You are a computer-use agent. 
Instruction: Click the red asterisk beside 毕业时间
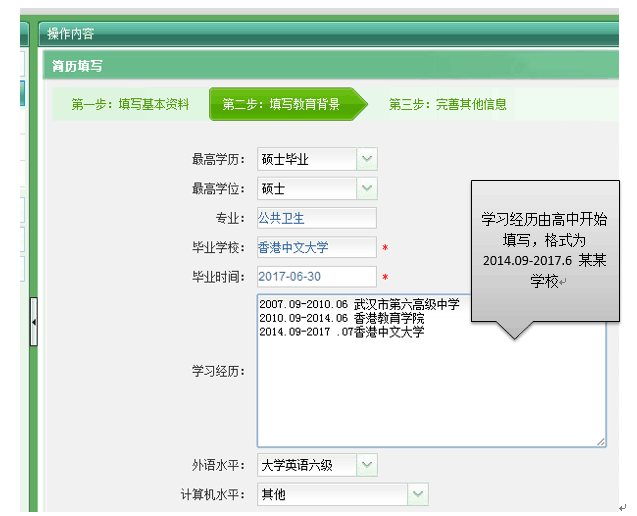click(x=385, y=277)
